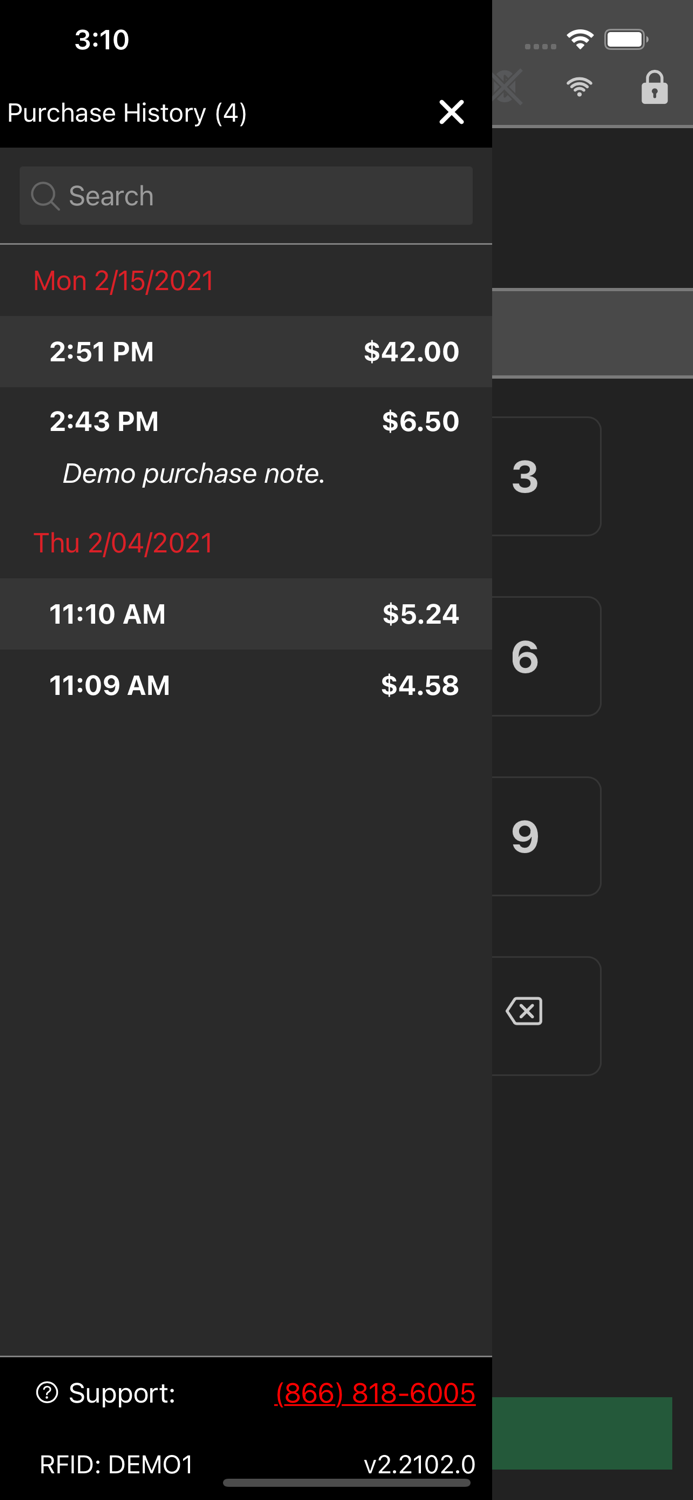Viewport: 693px width, 1500px height.
Task: Tap keypad number 6
Action: click(546, 656)
